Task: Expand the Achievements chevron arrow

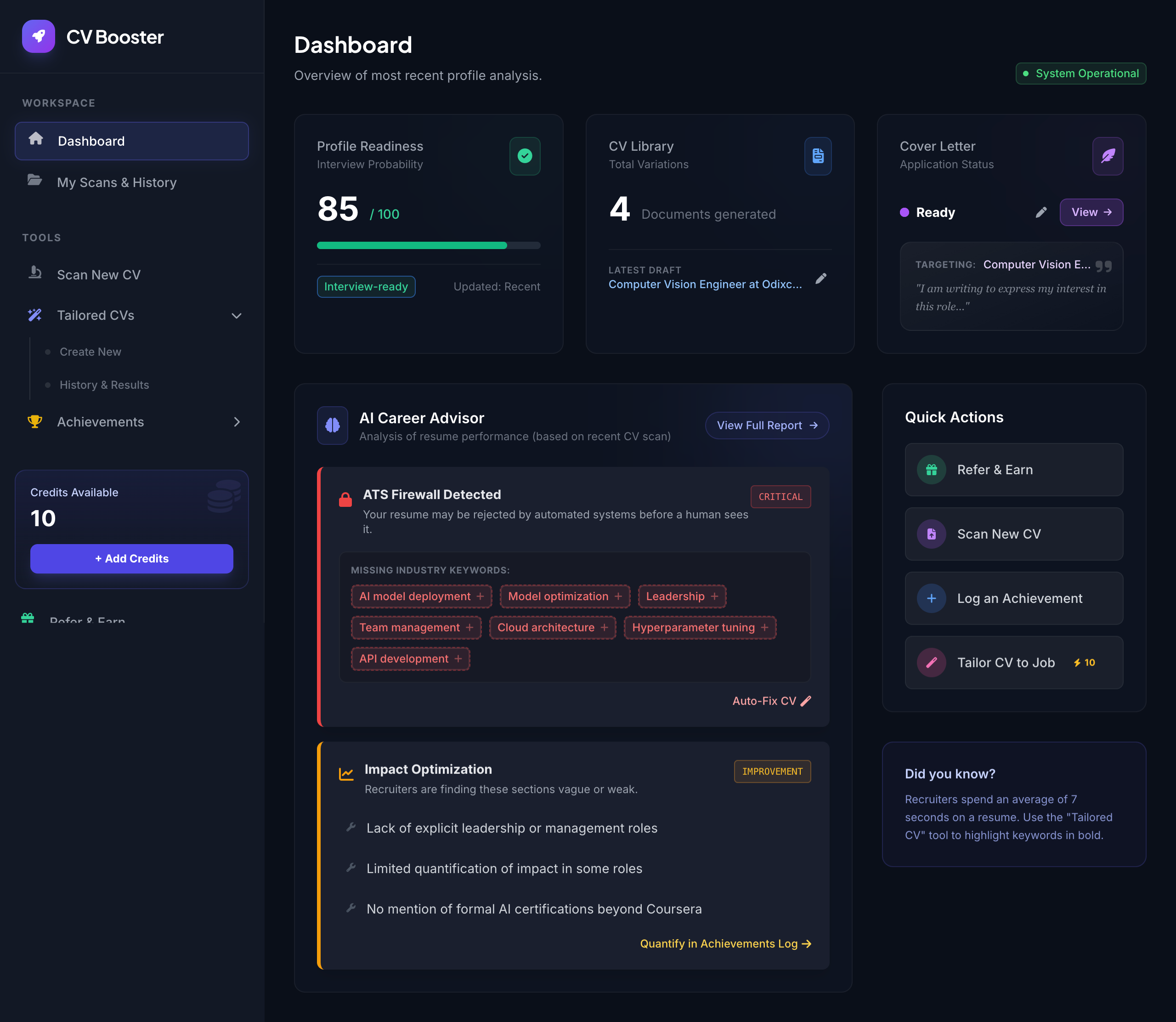Action: (x=237, y=422)
